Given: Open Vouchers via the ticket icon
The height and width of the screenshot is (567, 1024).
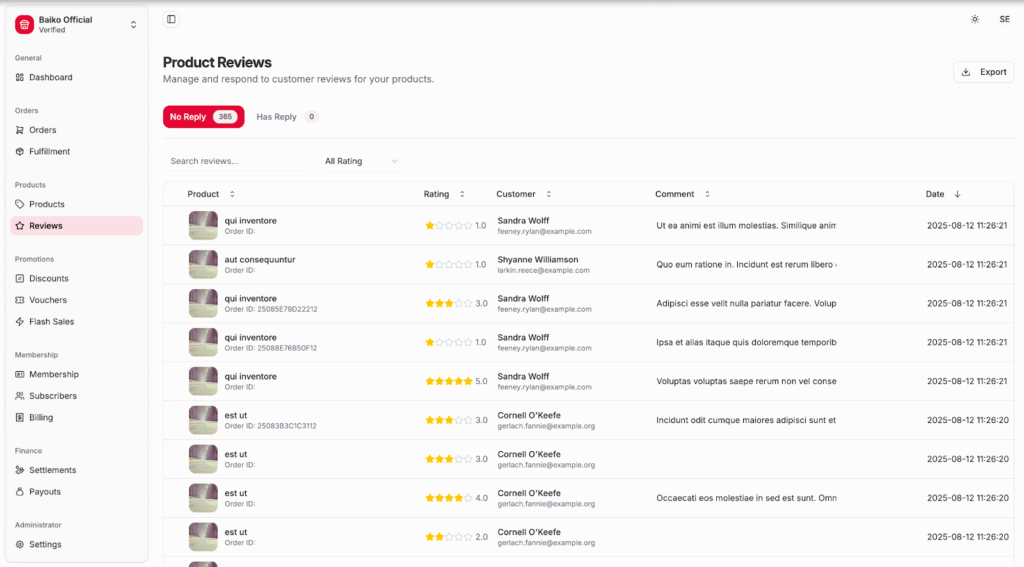Looking at the screenshot, I should pos(20,300).
